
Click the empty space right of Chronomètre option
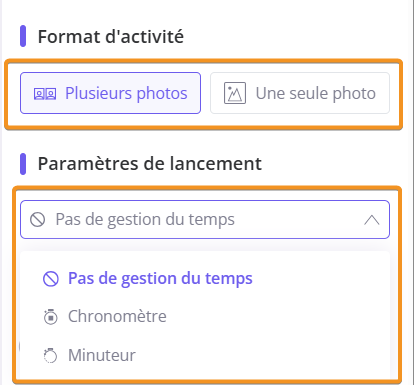277,316
